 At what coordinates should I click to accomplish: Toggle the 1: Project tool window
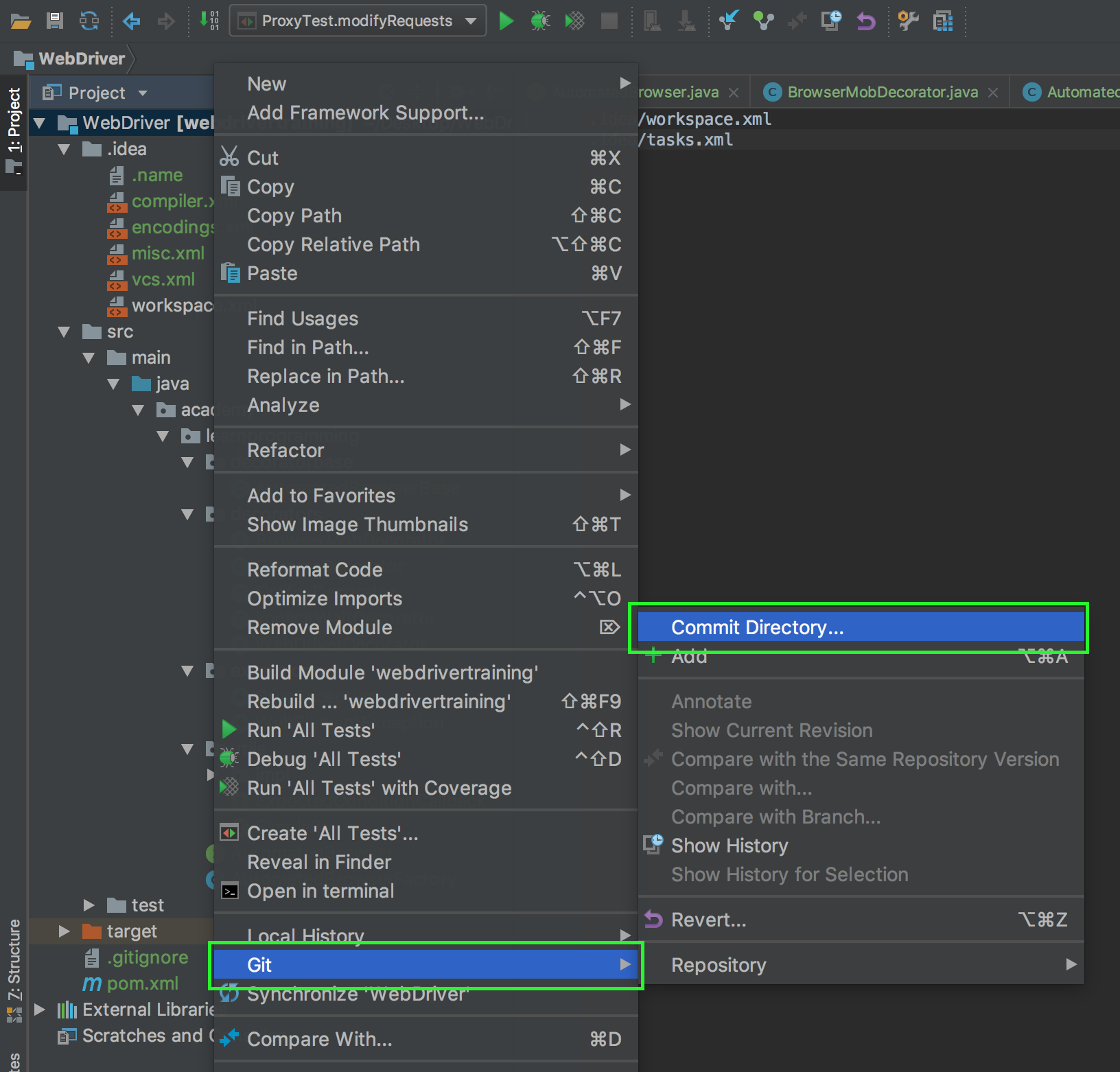click(x=14, y=130)
